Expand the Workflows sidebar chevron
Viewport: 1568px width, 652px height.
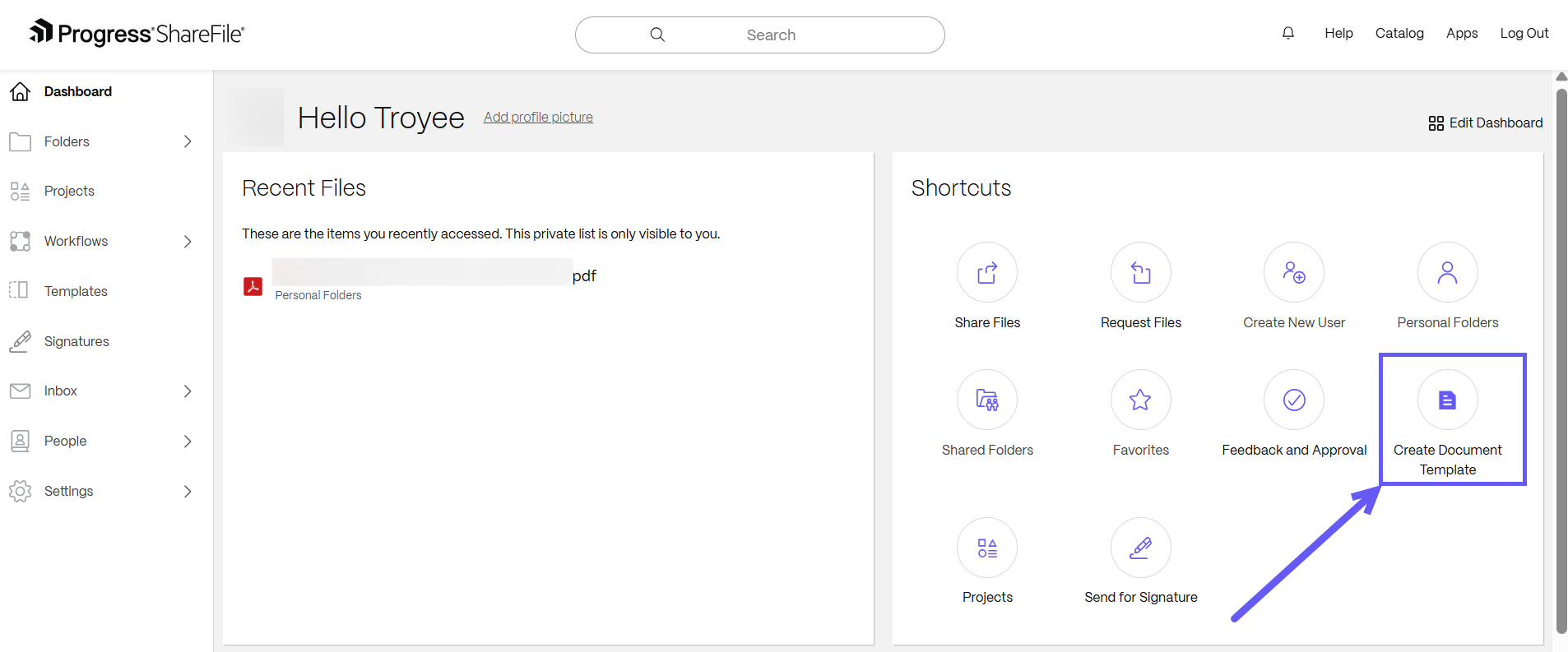(x=188, y=242)
